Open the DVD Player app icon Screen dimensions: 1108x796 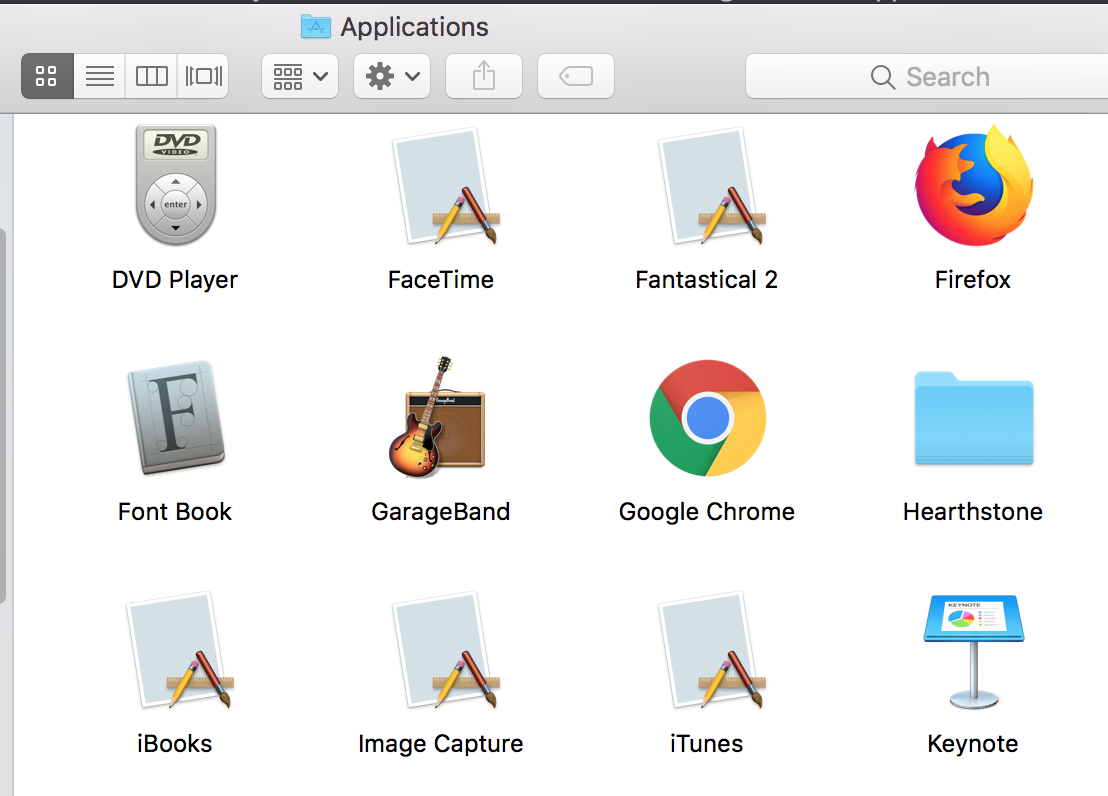[x=175, y=185]
